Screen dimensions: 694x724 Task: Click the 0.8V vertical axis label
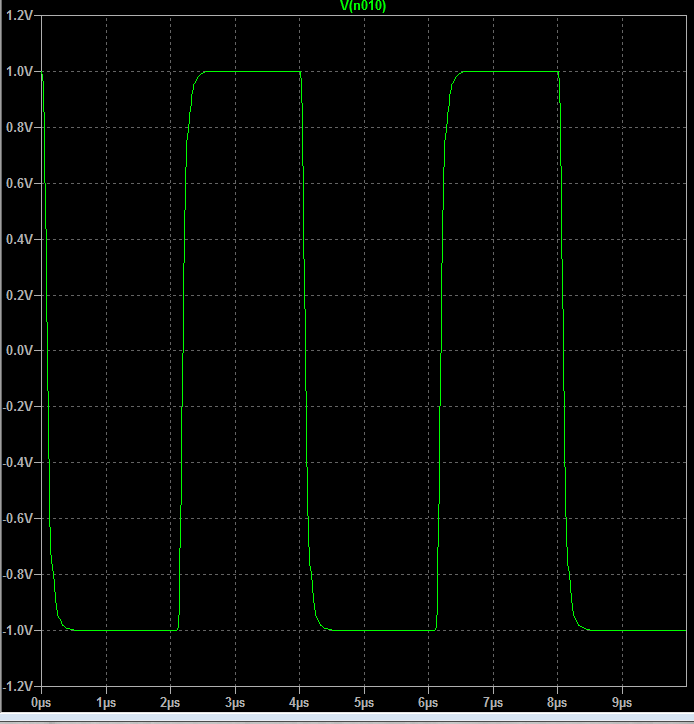[19, 127]
